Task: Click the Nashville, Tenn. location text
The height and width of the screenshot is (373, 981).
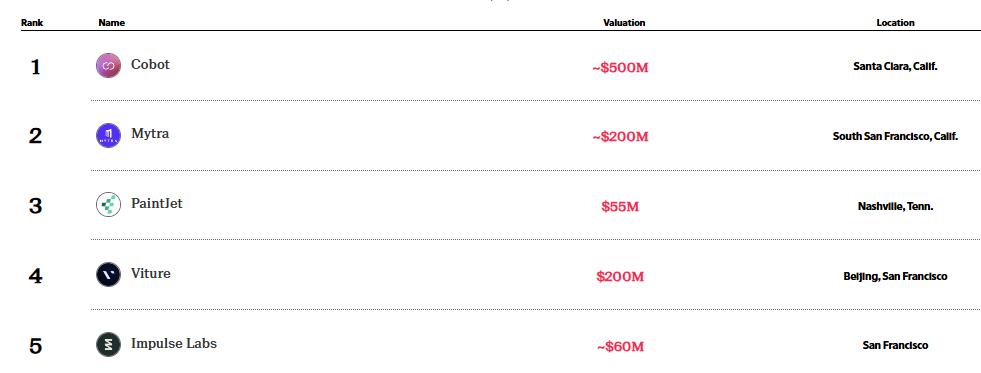Action: point(895,206)
